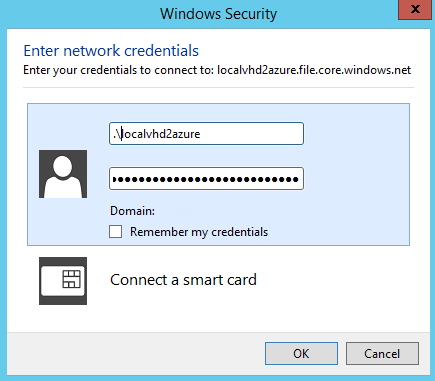Click the Domain label
435x381 pixels.
(133, 211)
